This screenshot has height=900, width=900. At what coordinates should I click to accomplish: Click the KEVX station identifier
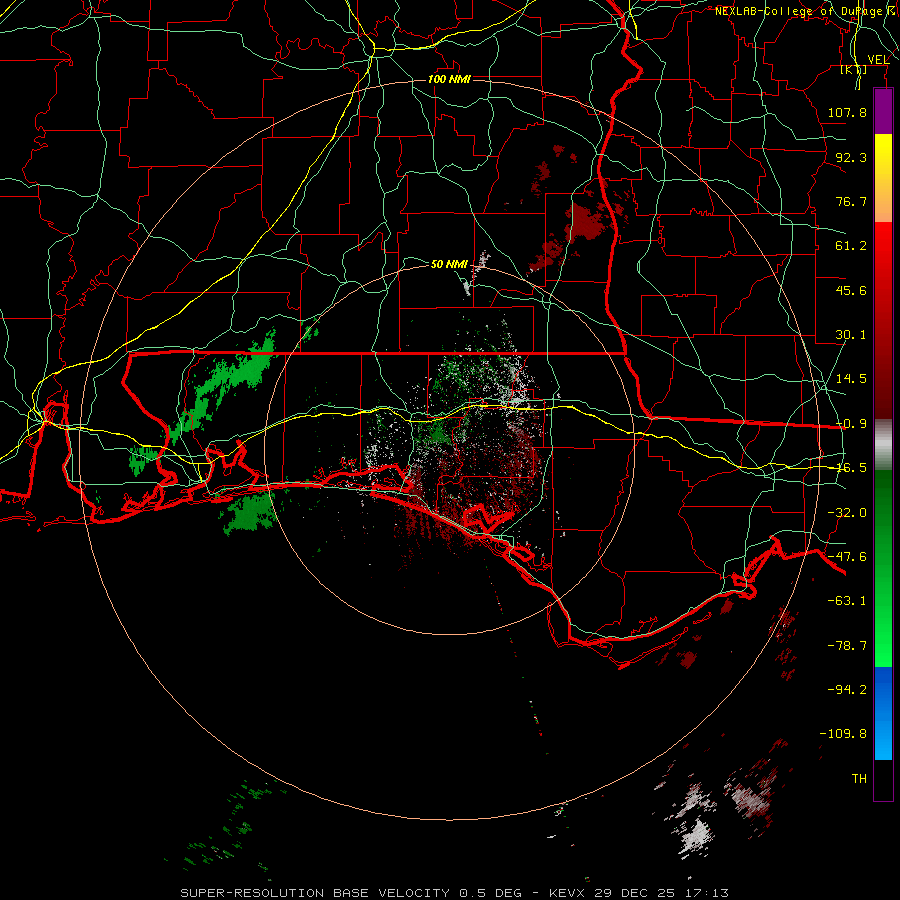tap(568, 893)
